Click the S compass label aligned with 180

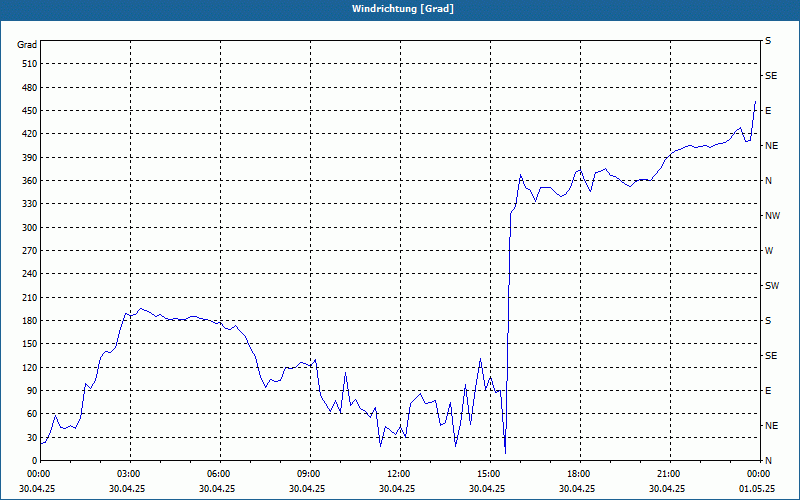(768, 320)
